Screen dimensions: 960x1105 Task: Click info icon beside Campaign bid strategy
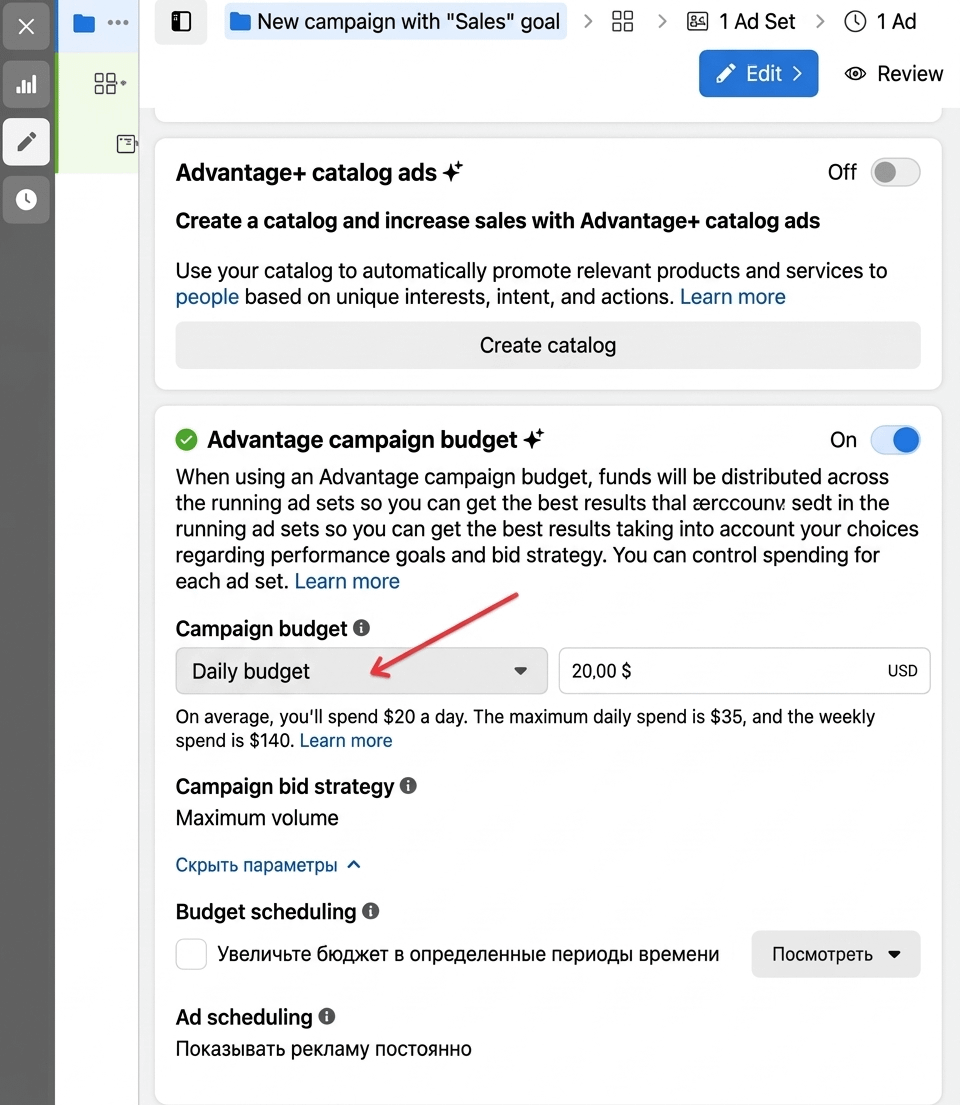pyautogui.click(x=408, y=786)
